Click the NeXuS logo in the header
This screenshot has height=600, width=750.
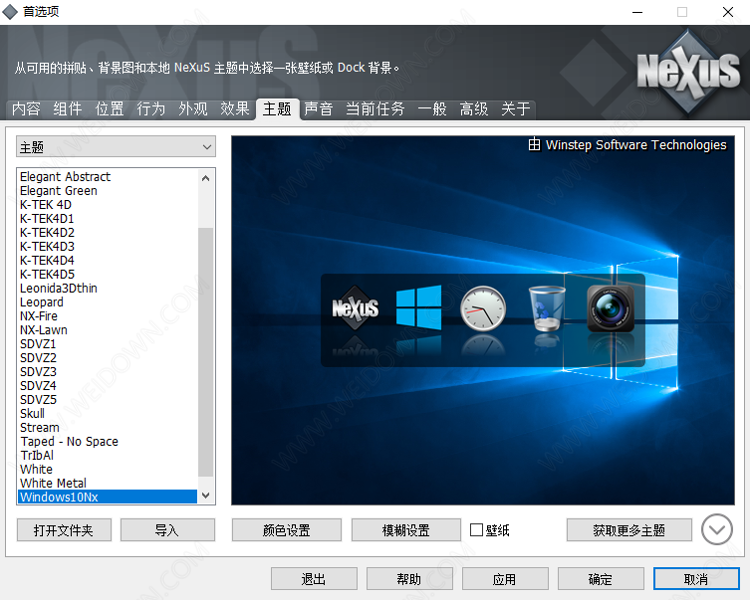pyautogui.click(x=688, y=71)
